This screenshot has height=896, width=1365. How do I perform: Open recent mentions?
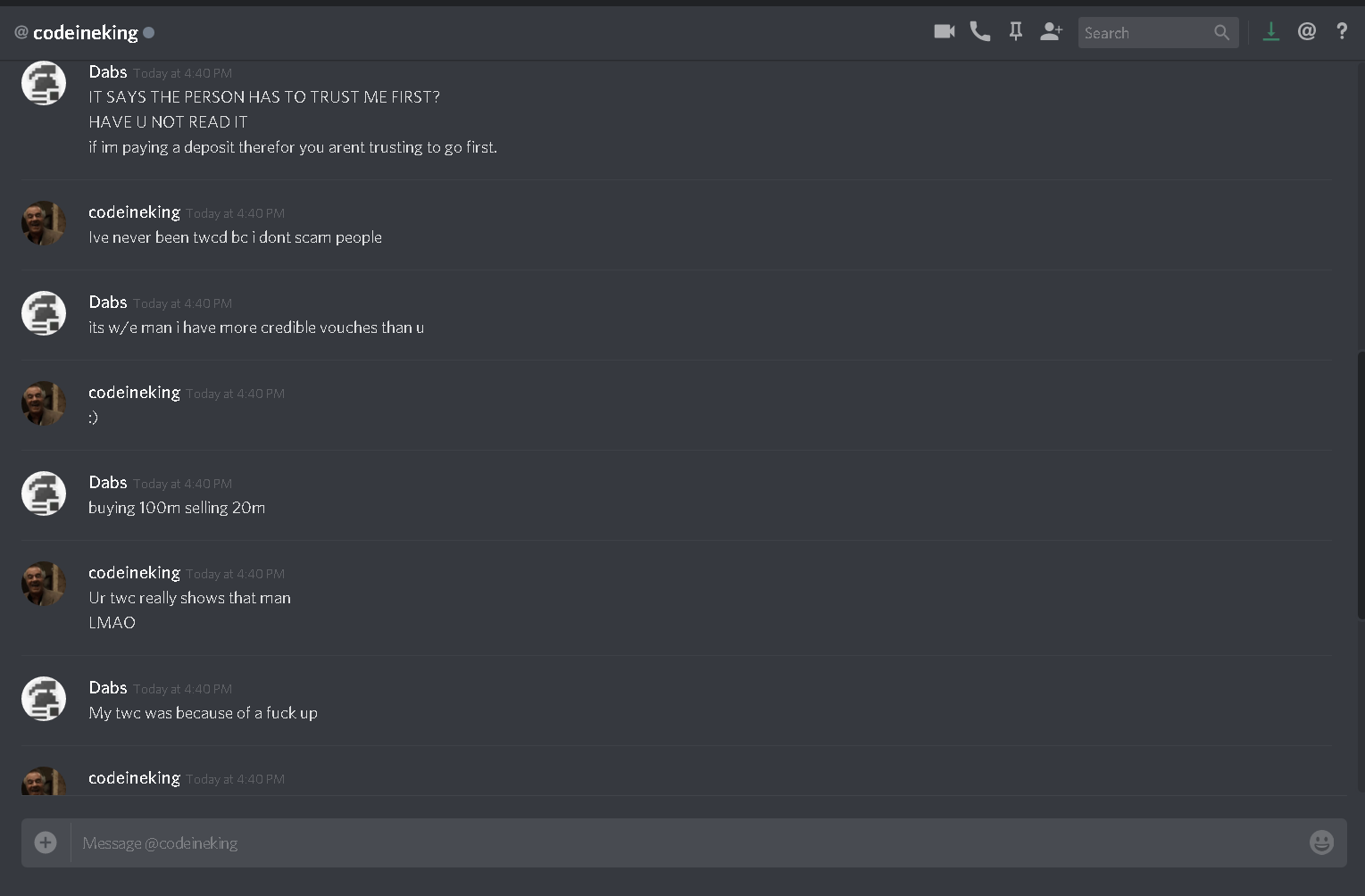[x=1307, y=32]
